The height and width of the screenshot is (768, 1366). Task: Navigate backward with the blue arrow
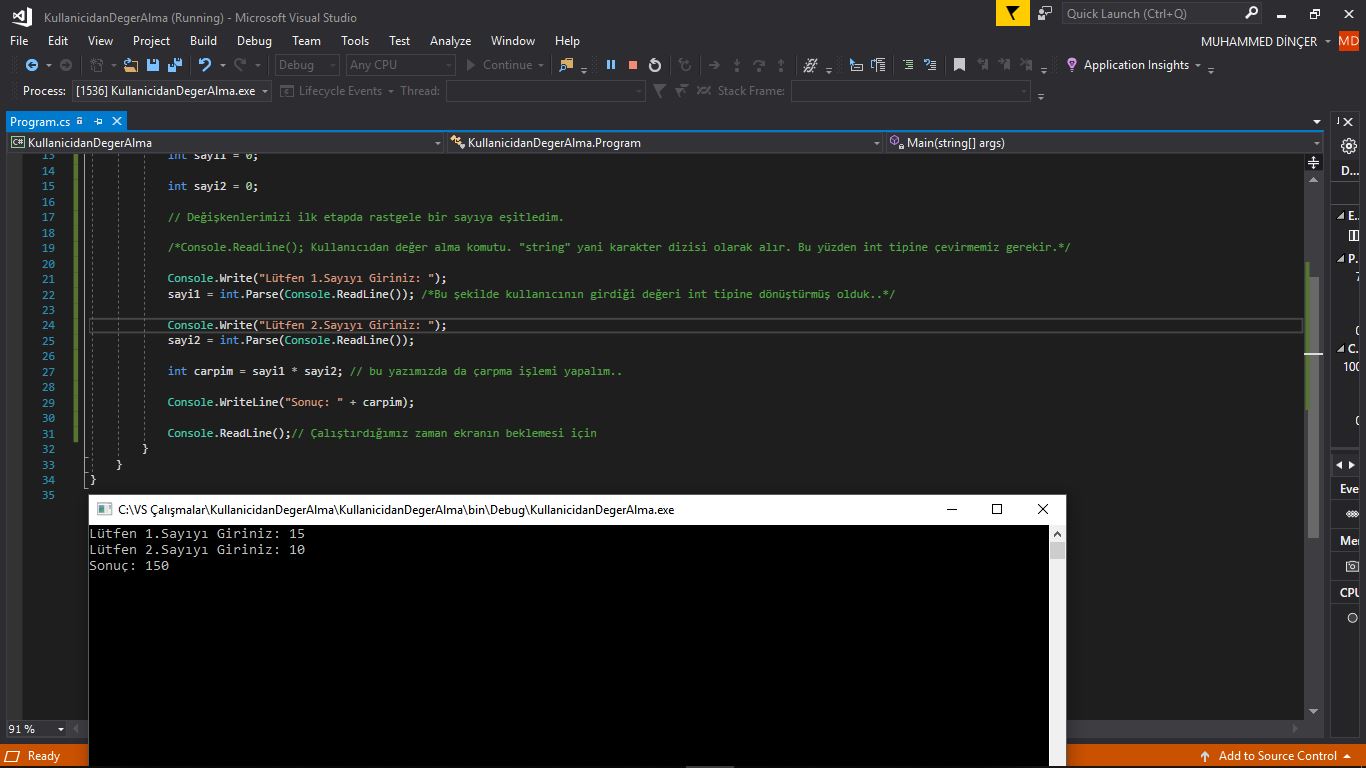coord(32,65)
